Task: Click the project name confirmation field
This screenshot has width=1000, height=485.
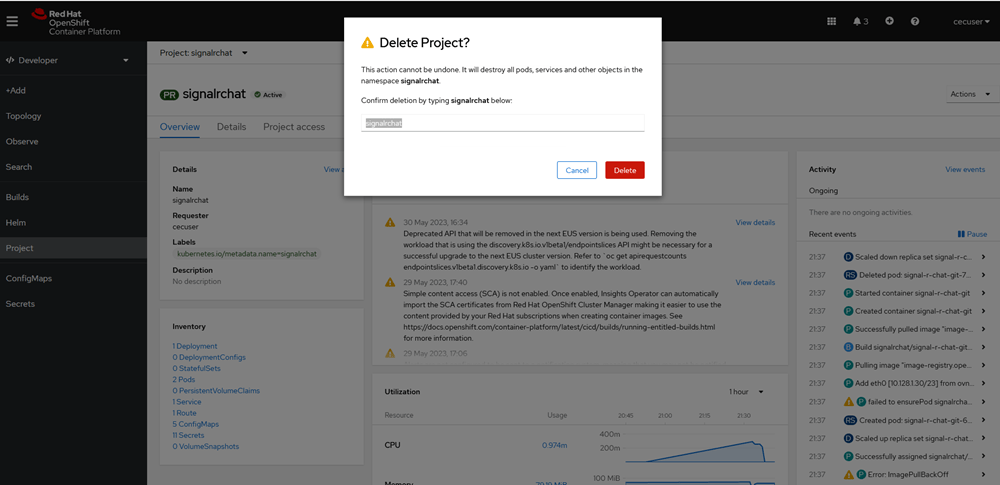Action: (502, 123)
